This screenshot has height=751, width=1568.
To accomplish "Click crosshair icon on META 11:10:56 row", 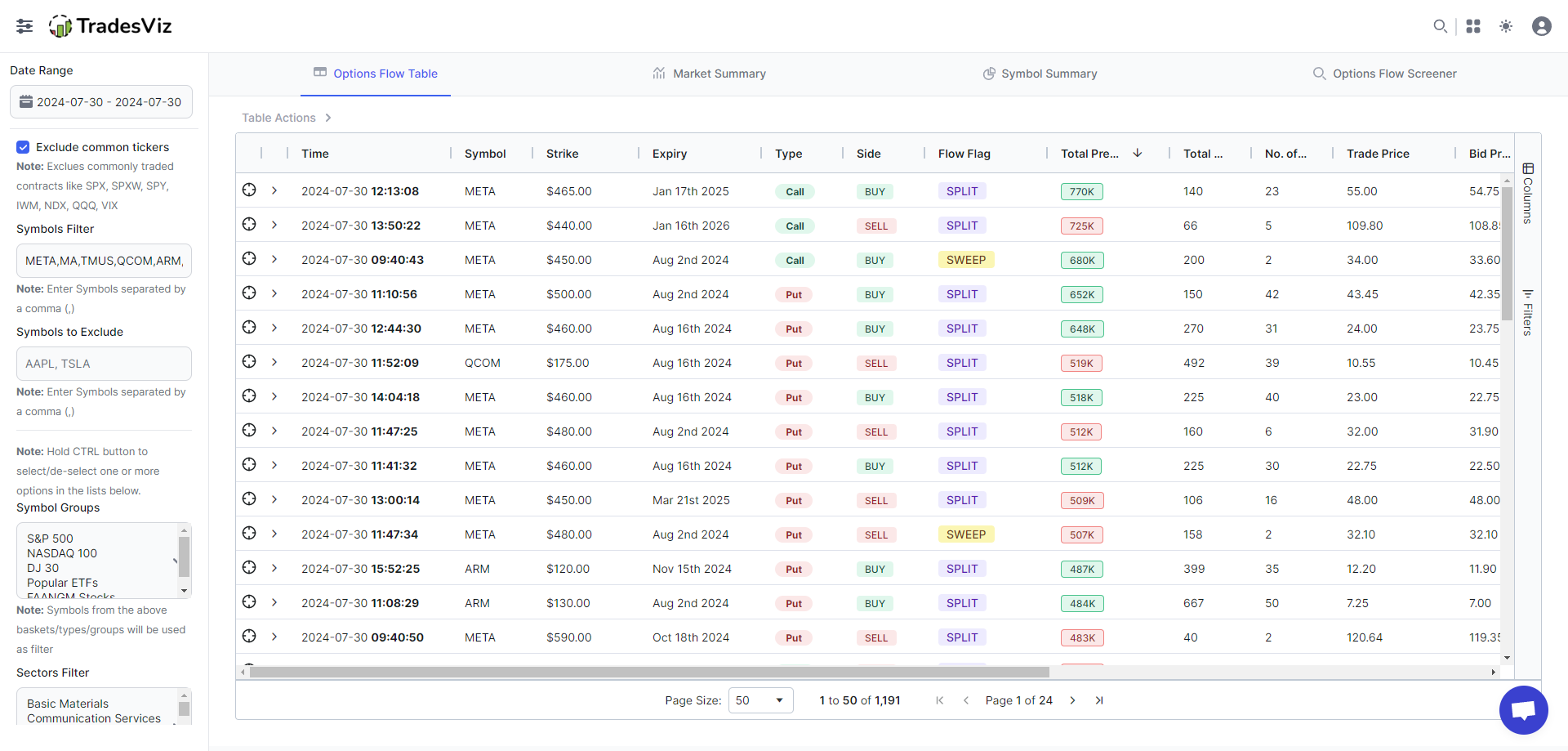I will click(x=249, y=293).
